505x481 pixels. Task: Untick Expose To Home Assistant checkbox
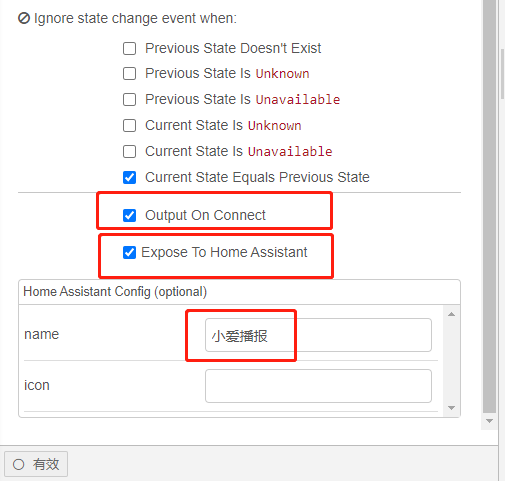pyautogui.click(x=129, y=252)
